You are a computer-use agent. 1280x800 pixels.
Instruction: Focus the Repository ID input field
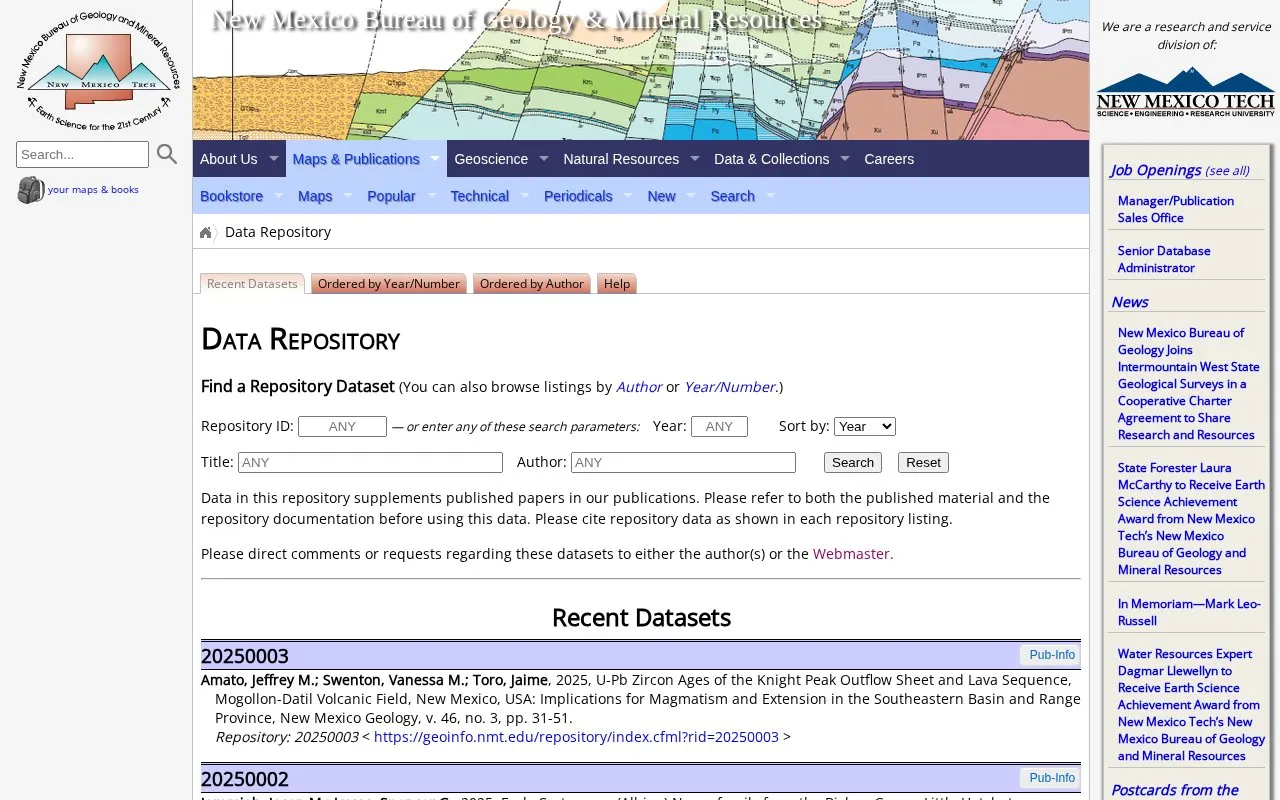point(342,426)
